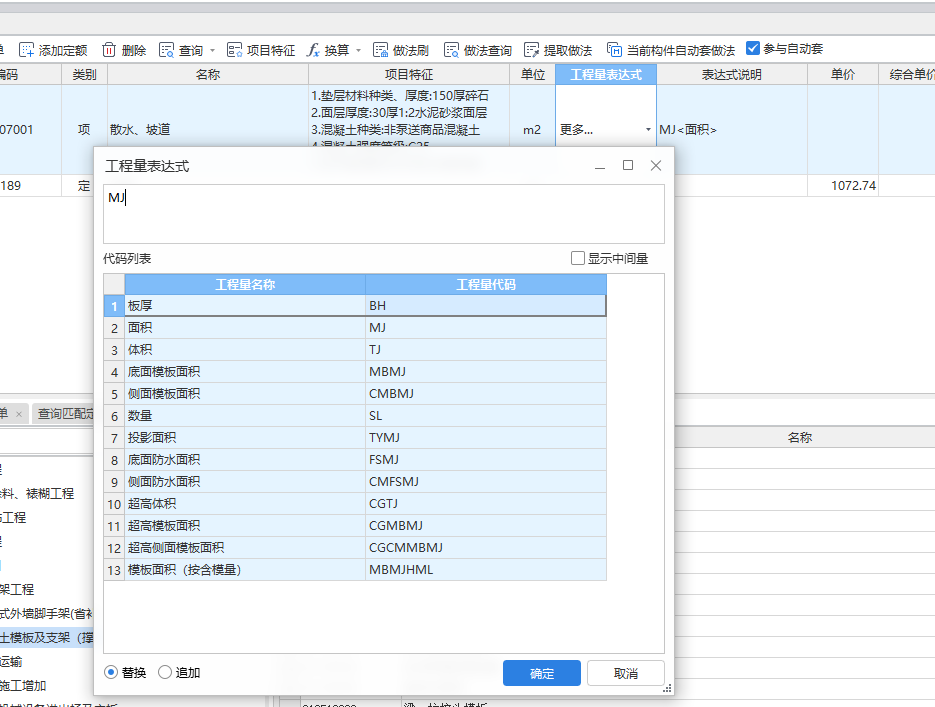
Task: Click the 删除 trash icon
Action: (x=109, y=50)
